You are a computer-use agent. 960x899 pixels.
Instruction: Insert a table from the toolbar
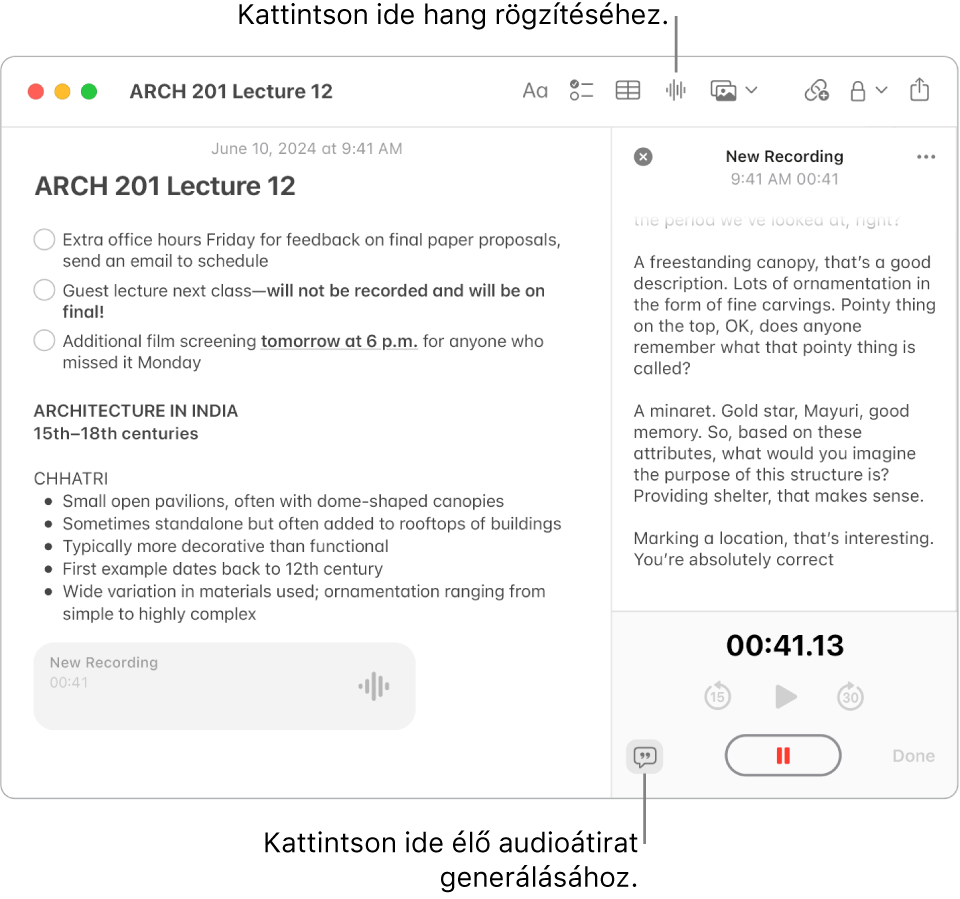coord(628,90)
